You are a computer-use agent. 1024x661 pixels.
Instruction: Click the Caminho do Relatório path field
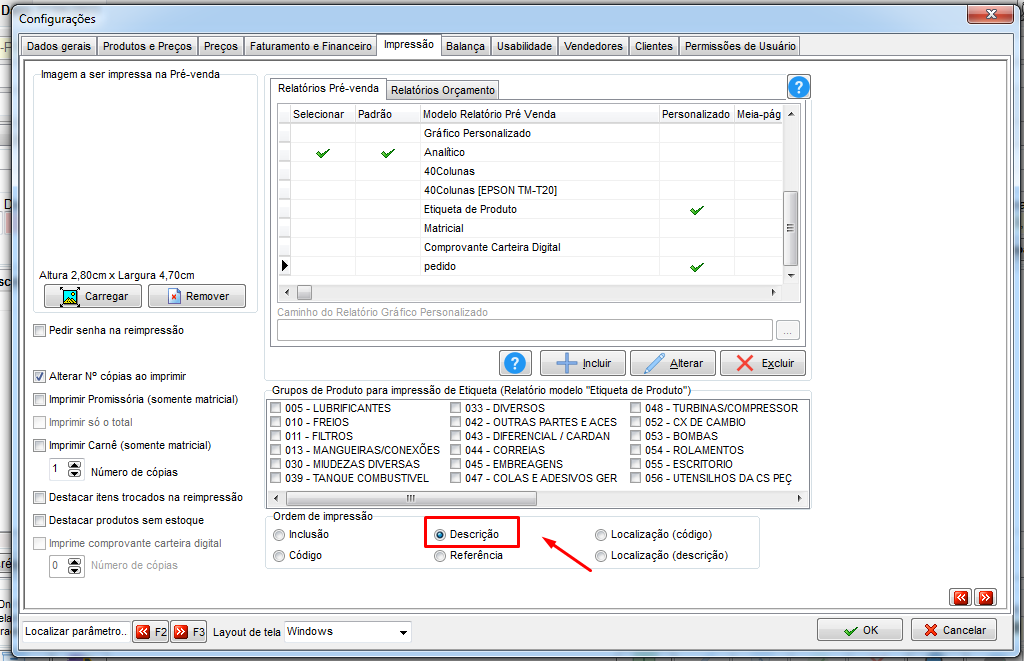(524, 330)
